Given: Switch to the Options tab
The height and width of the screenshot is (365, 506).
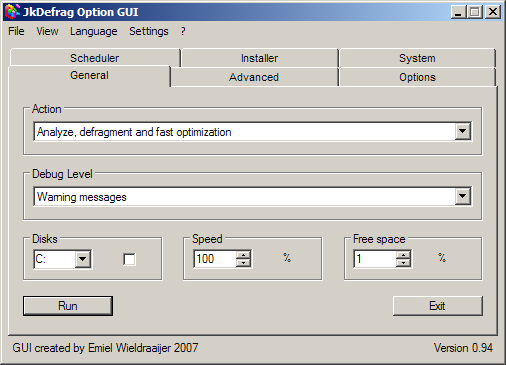Looking at the screenshot, I should point(417,77).
